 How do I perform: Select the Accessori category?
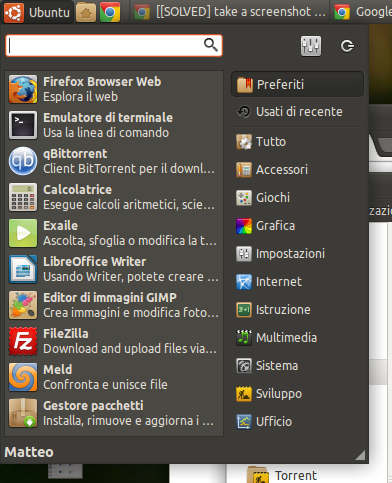[x=297, y=170]
